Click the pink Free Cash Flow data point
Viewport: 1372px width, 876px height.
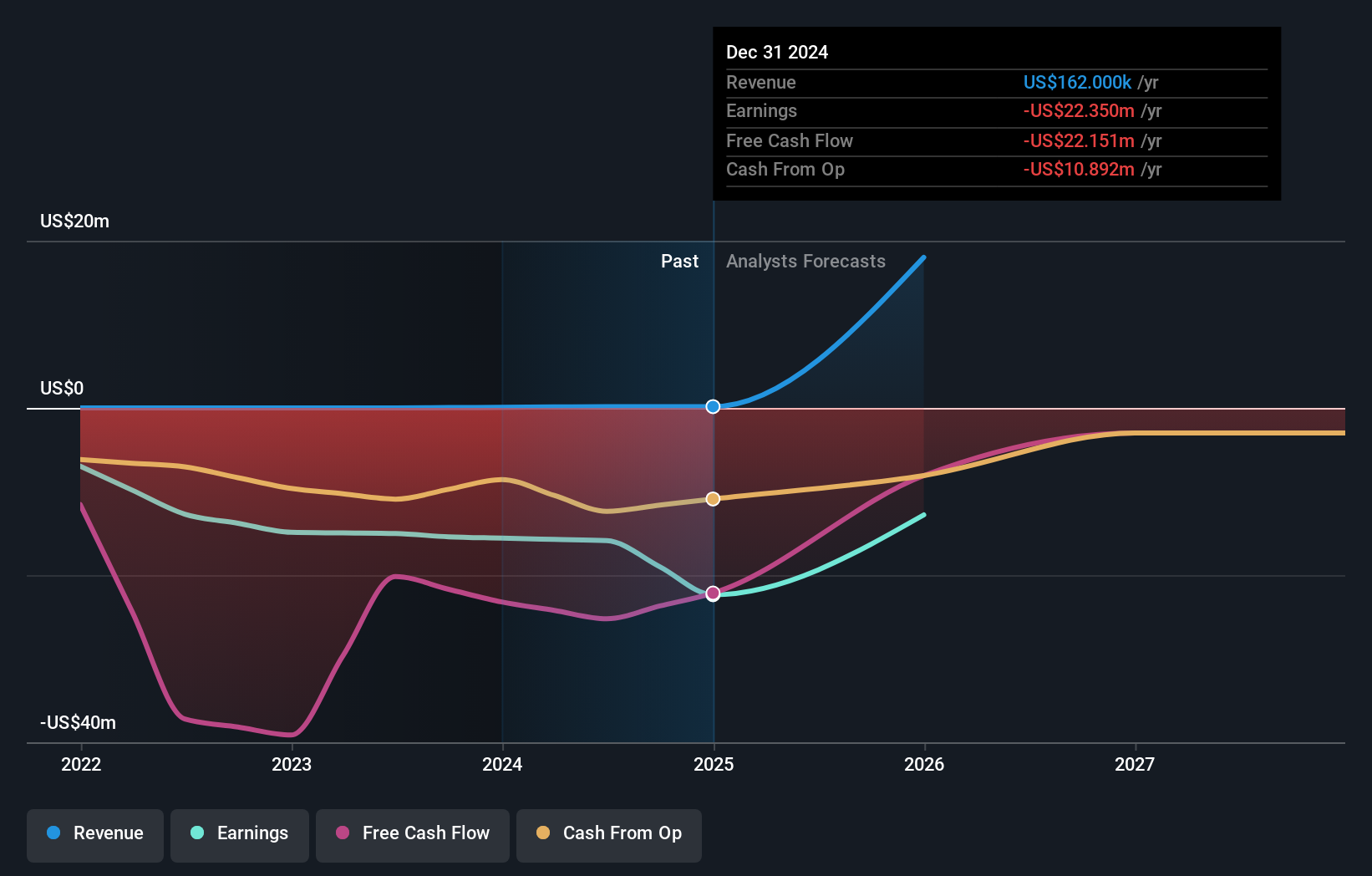[x=713, y=593]
